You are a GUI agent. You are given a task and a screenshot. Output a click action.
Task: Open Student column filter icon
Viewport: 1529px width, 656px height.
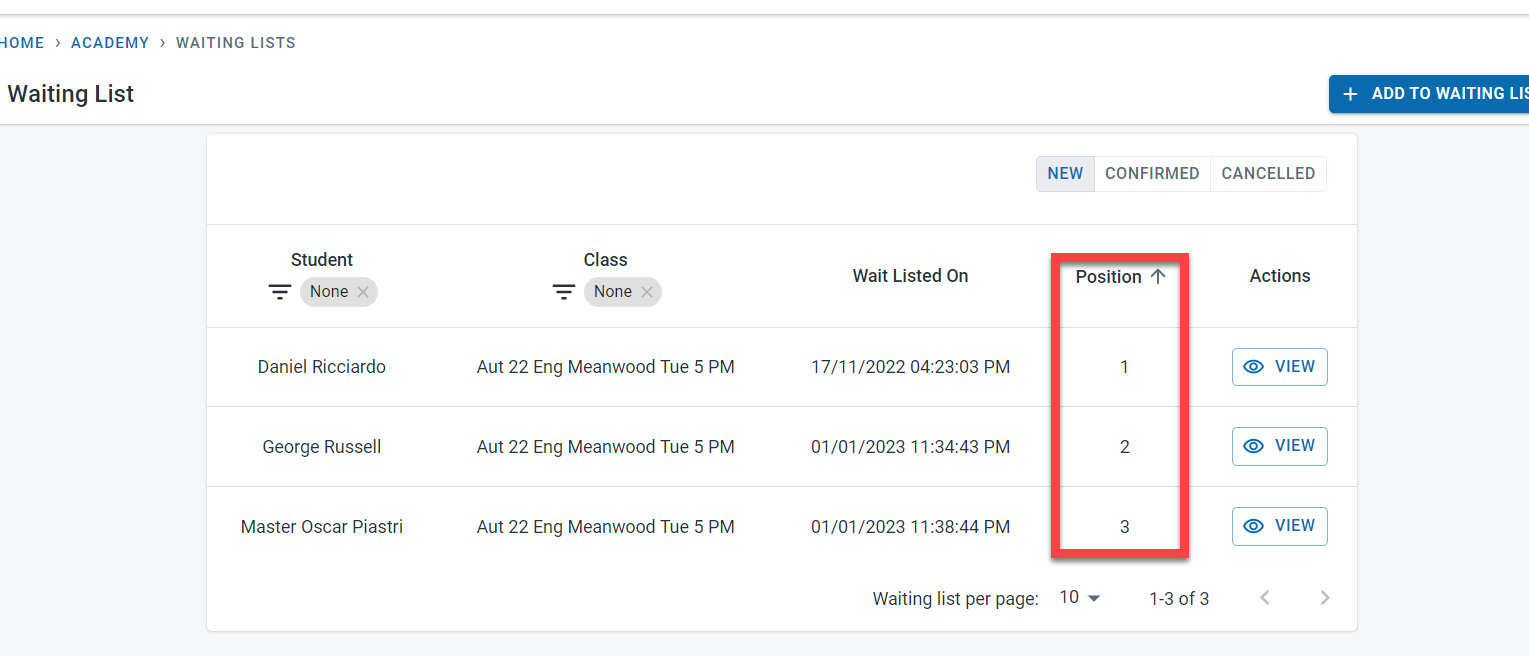[280, 292]
